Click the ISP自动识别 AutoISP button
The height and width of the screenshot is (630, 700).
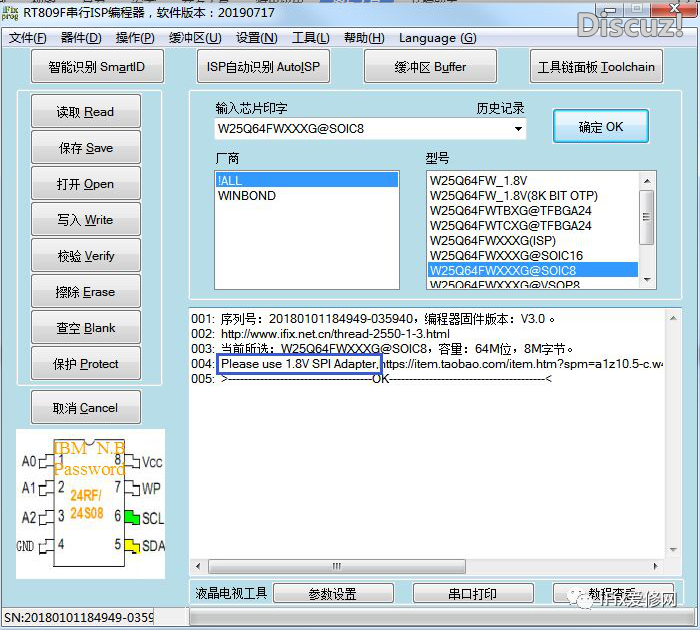[263, 67]
